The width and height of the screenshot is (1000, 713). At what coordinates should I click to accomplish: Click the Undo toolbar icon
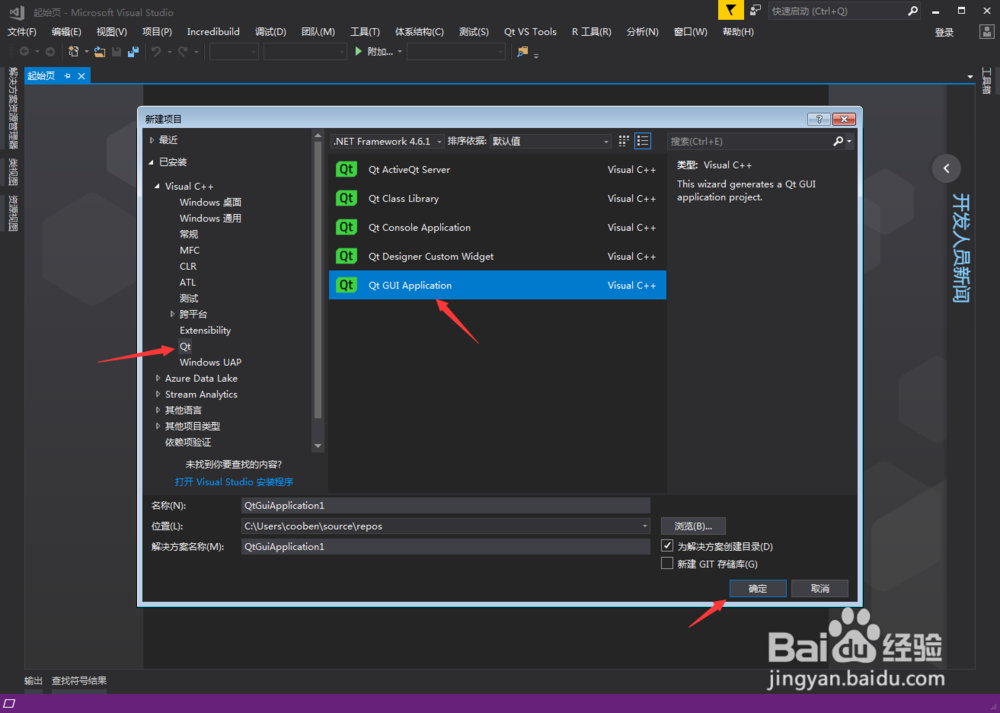[156, 52]
